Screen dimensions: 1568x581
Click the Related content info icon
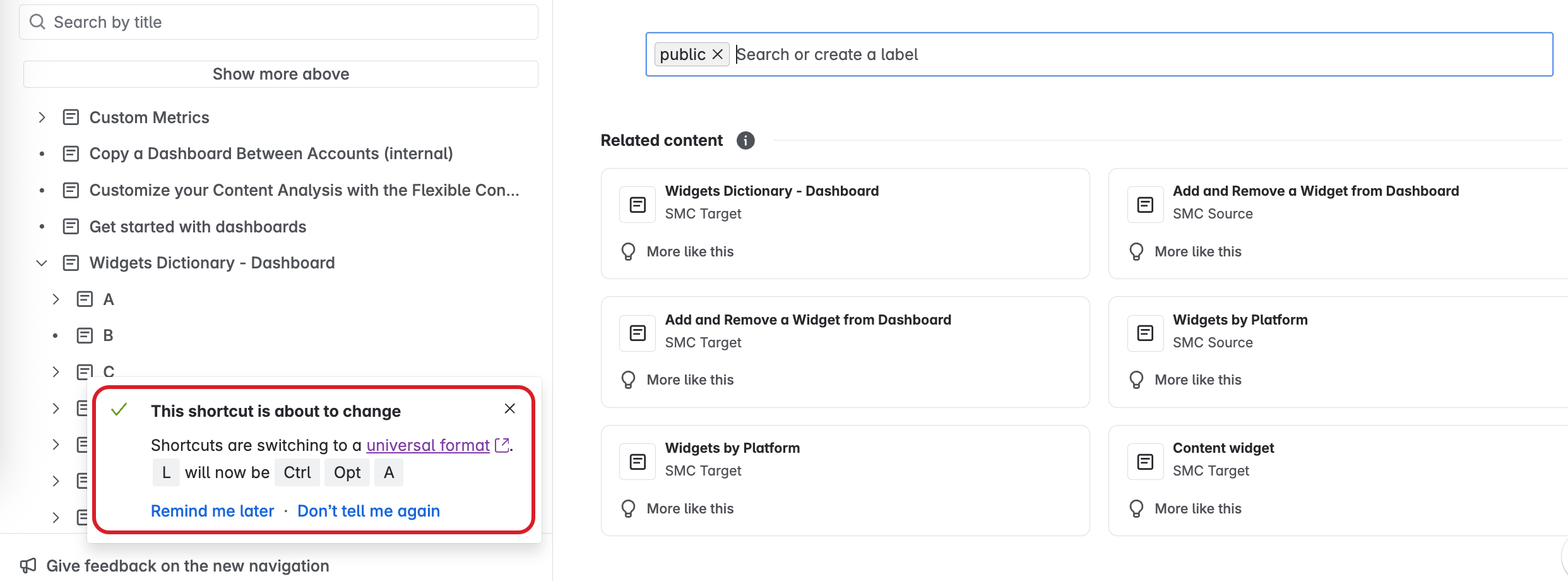745,140
